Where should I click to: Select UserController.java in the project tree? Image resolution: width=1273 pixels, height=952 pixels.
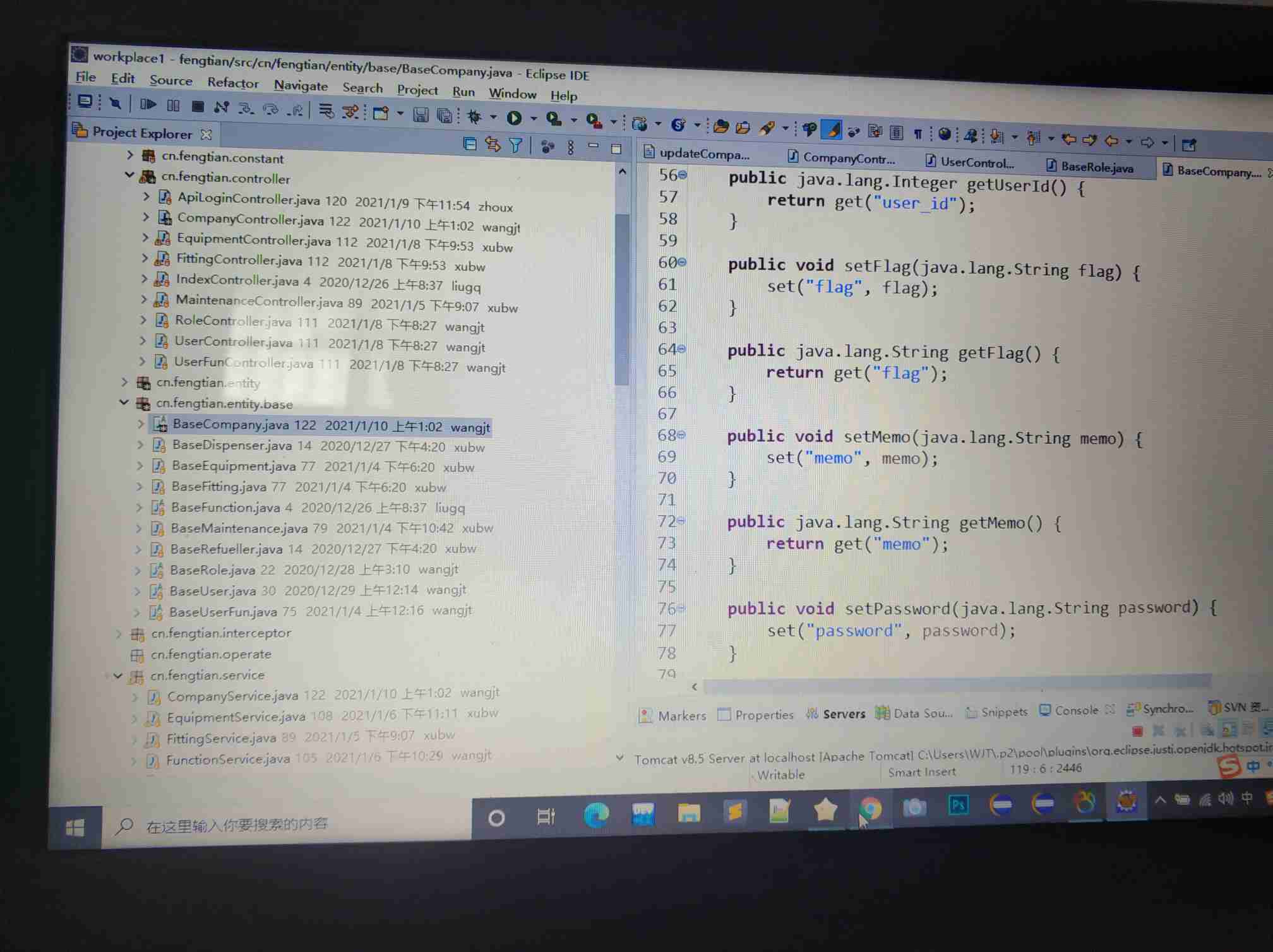pyautogui.click(x=233, y=342)
